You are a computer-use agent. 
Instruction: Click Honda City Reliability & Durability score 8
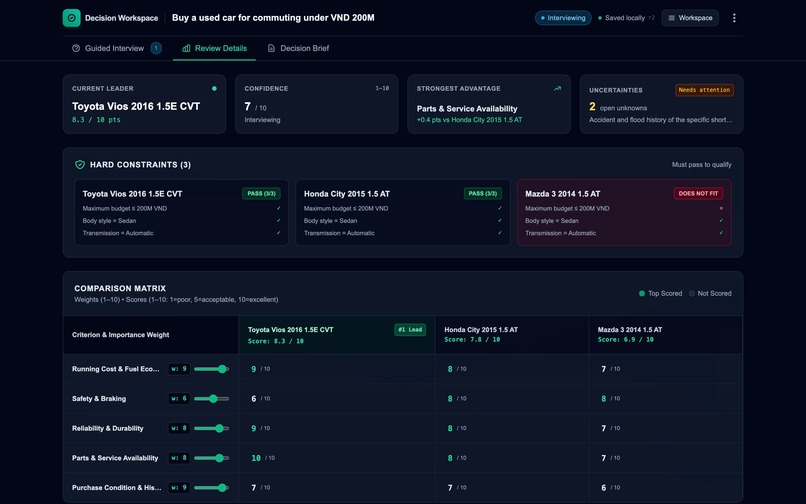click(450, 428)
